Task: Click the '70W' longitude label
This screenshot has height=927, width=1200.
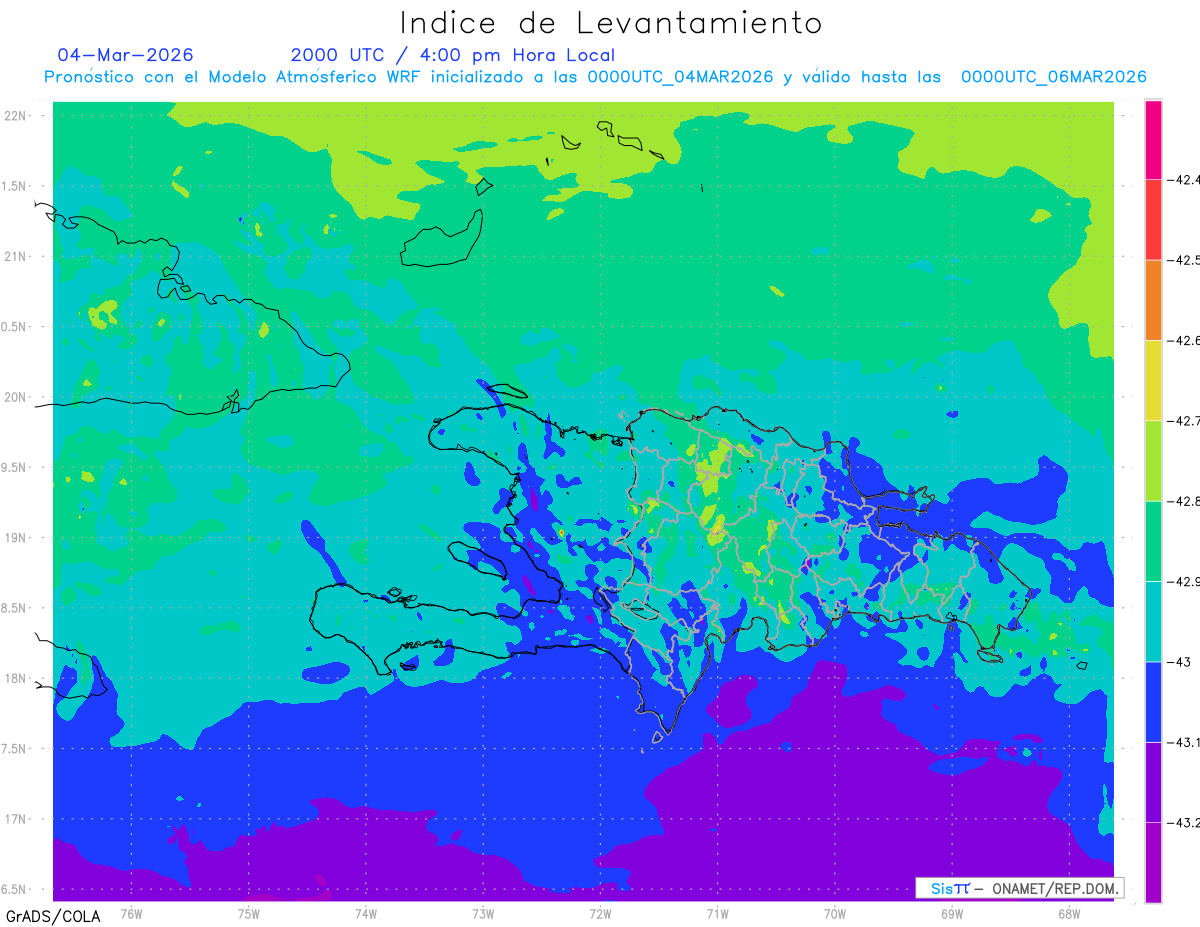Action: [835, 913]
